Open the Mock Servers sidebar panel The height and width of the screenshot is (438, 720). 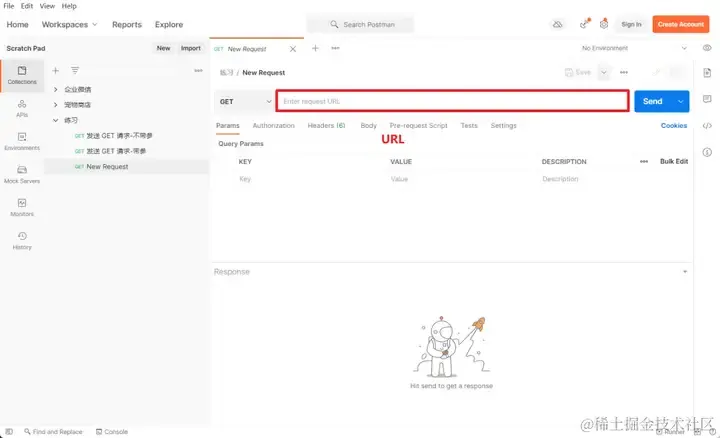(22, 174)
